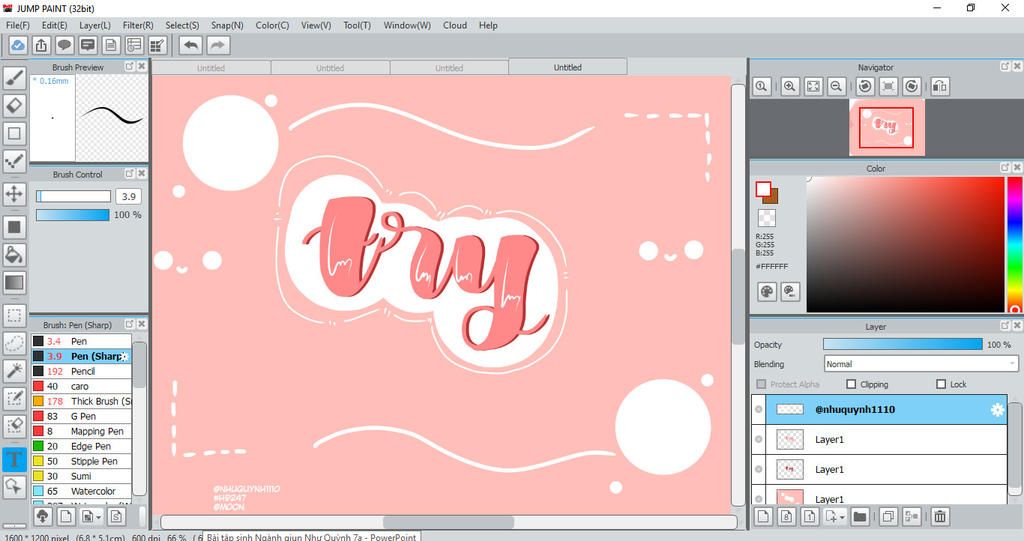Open the Snap menu

point(227,25)
